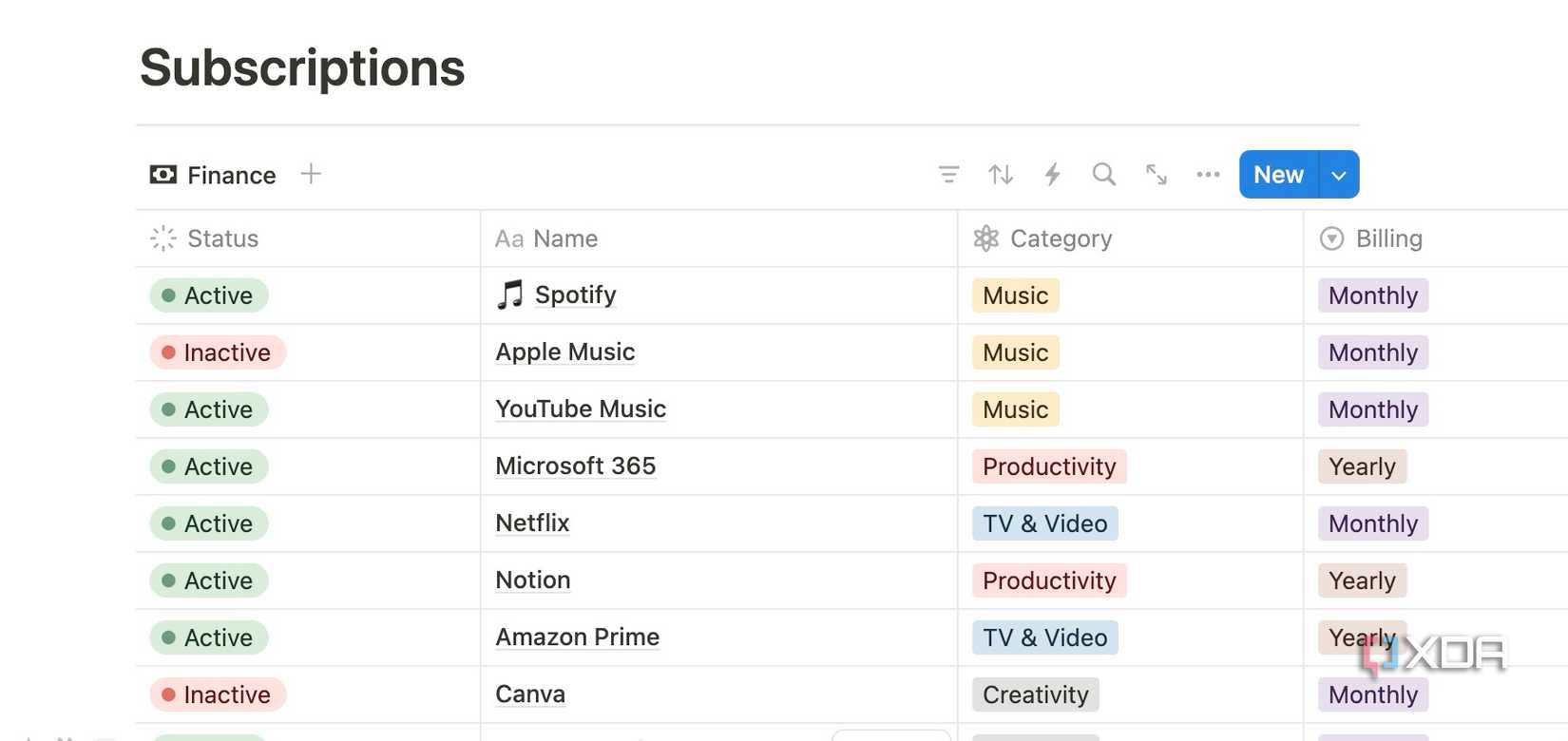Open database search with the magnifier icon

1103,174
